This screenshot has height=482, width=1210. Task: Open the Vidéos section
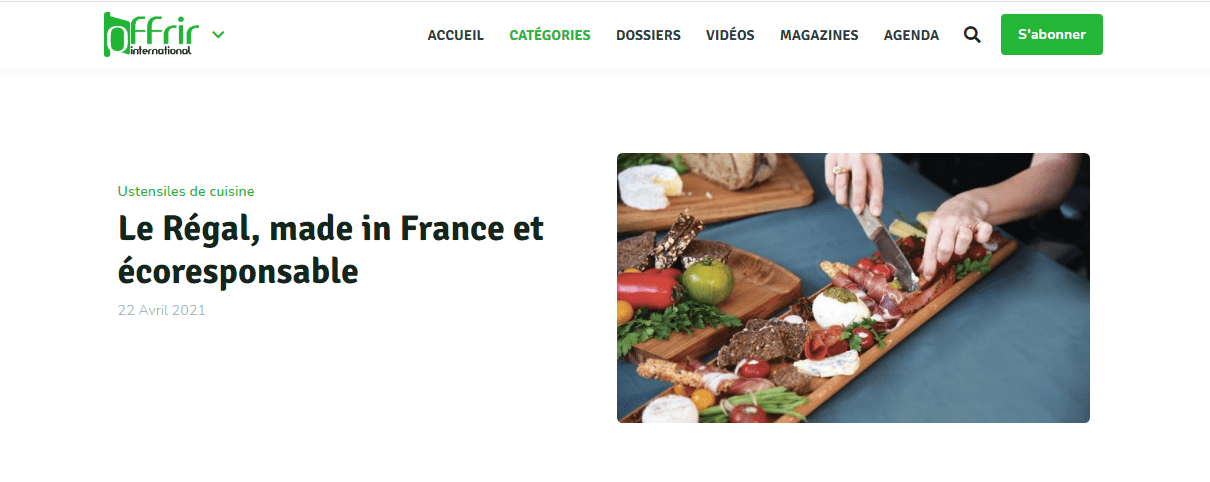(x=730, y=35)
